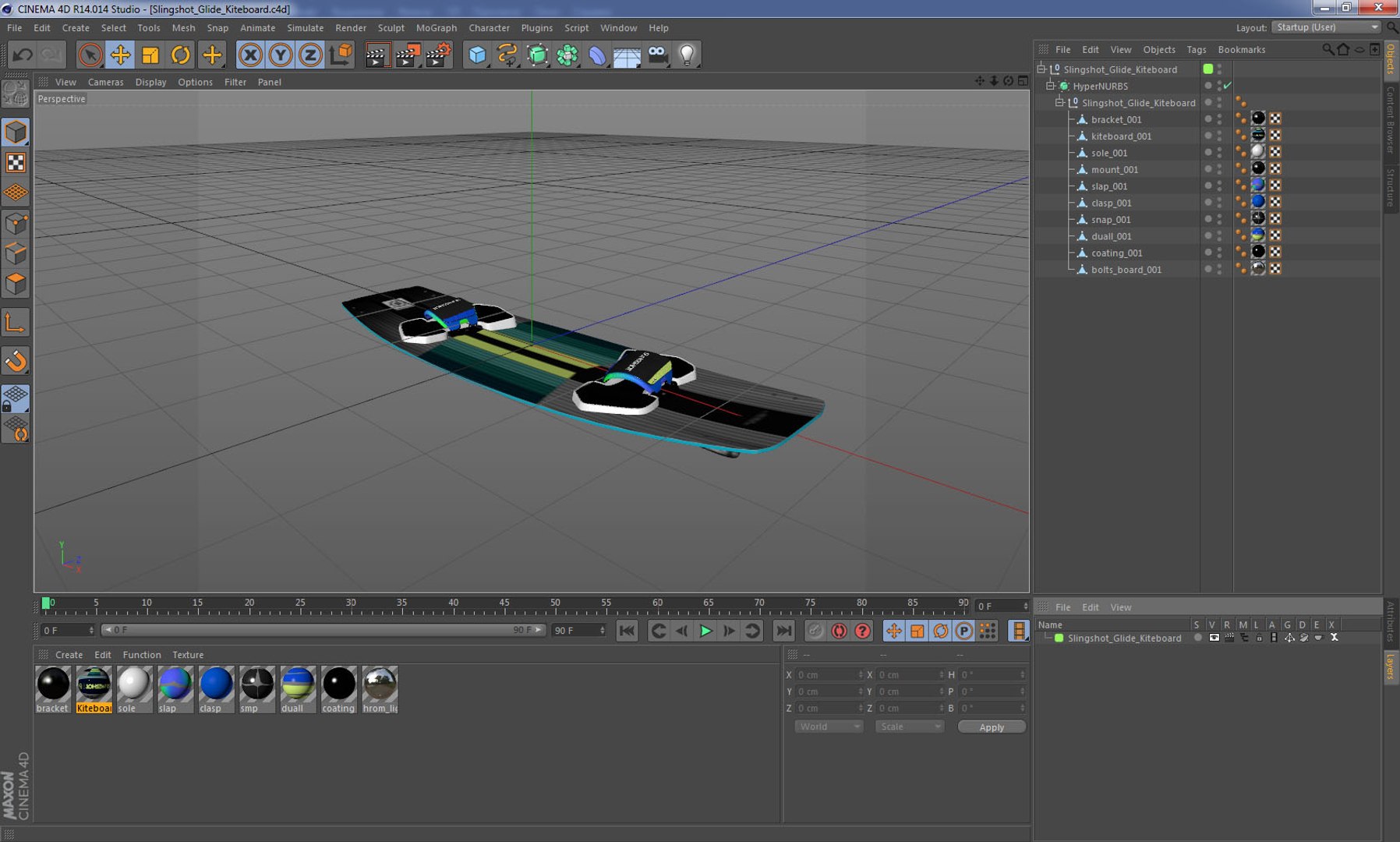Viewport: 1400px width, 842px height.
Task: Add a Light object
Action: [x=688, y=55]
